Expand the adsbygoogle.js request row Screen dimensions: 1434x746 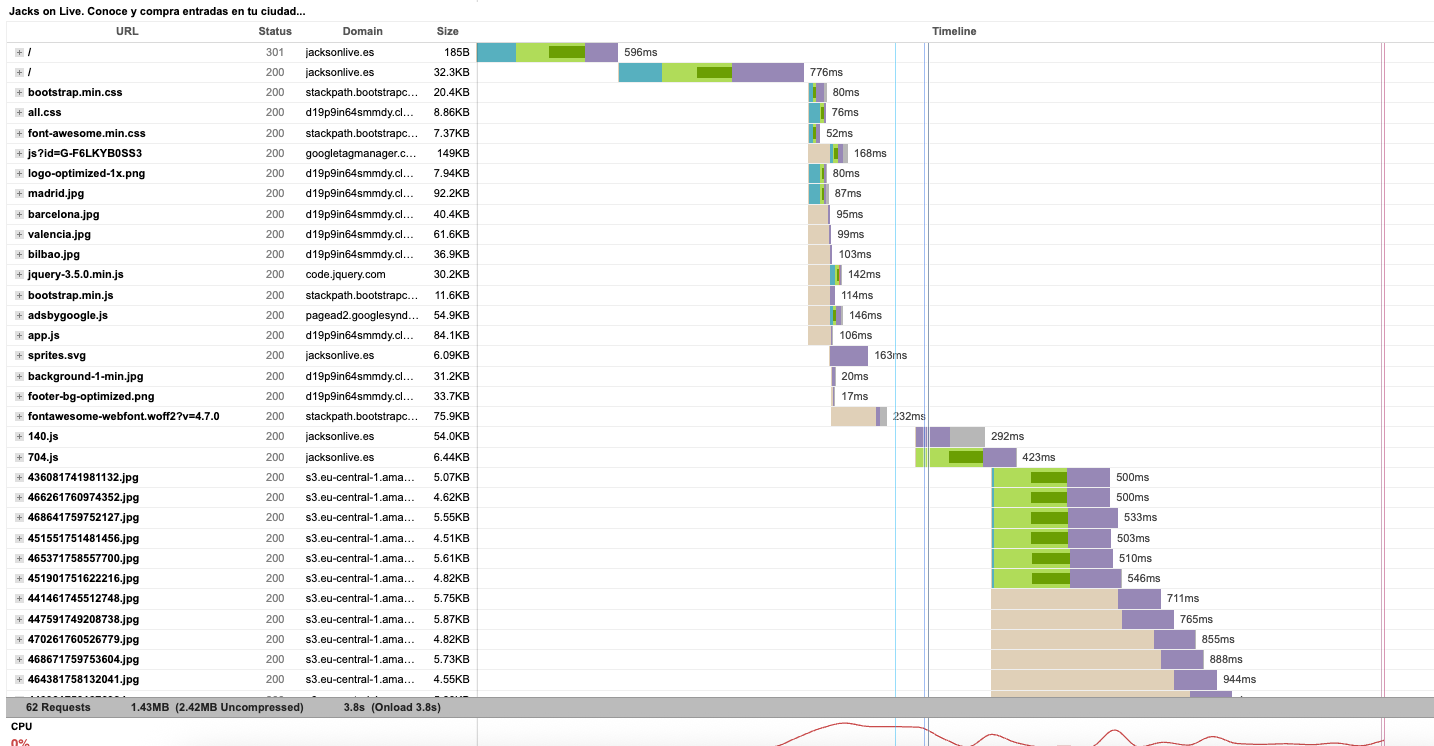(x=18, y=315)
